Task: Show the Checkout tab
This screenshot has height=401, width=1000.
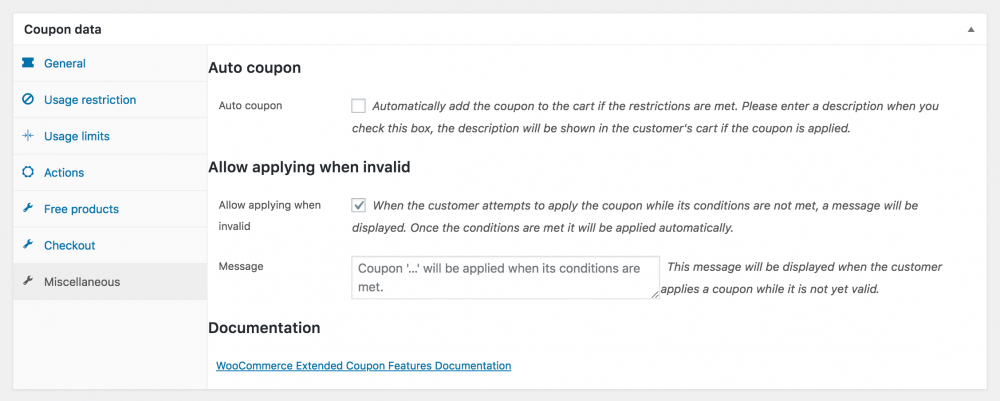Action: [69, 245]
